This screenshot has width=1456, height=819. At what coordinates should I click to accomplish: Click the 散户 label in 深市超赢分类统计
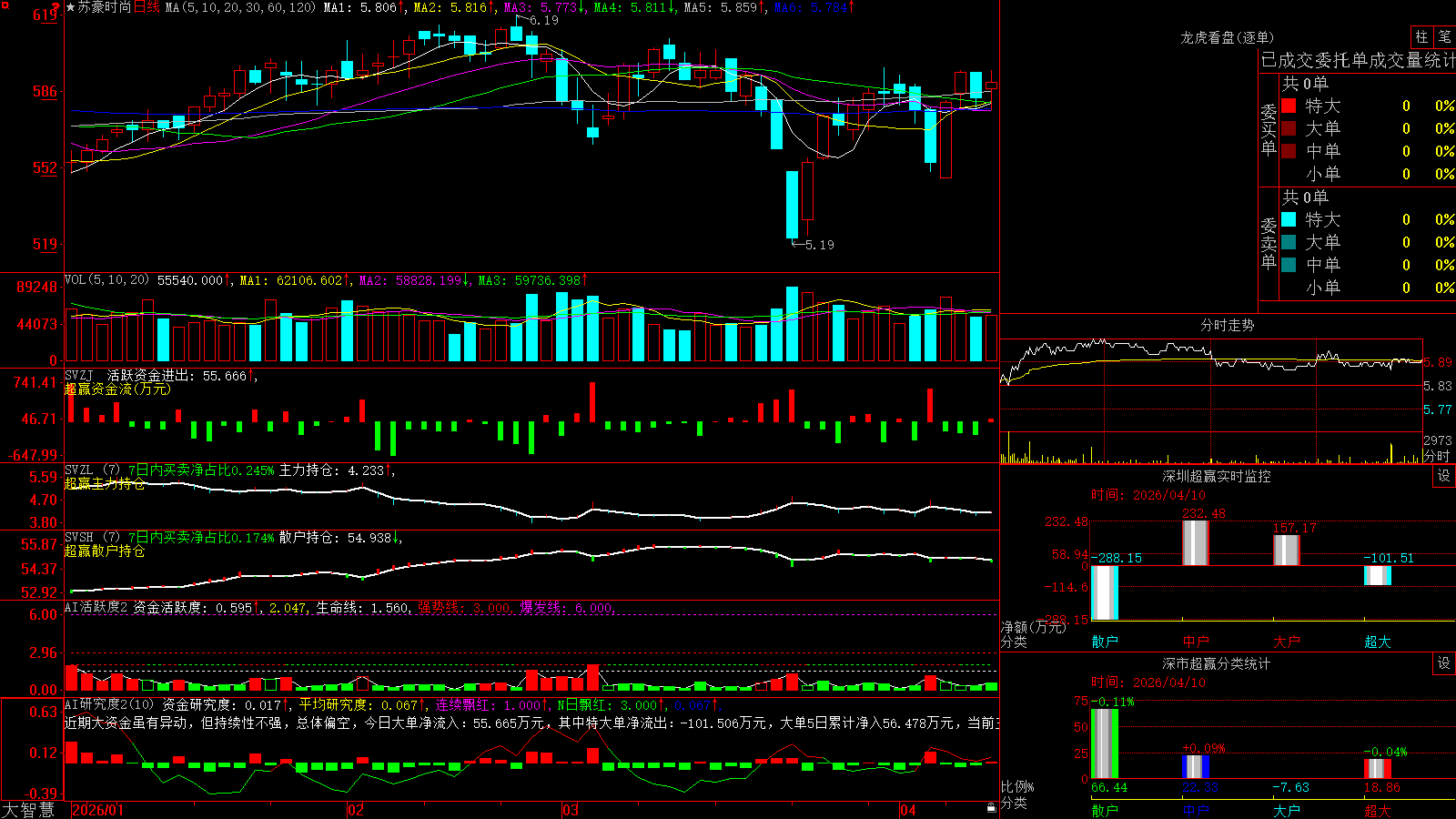coord(1105,810)
